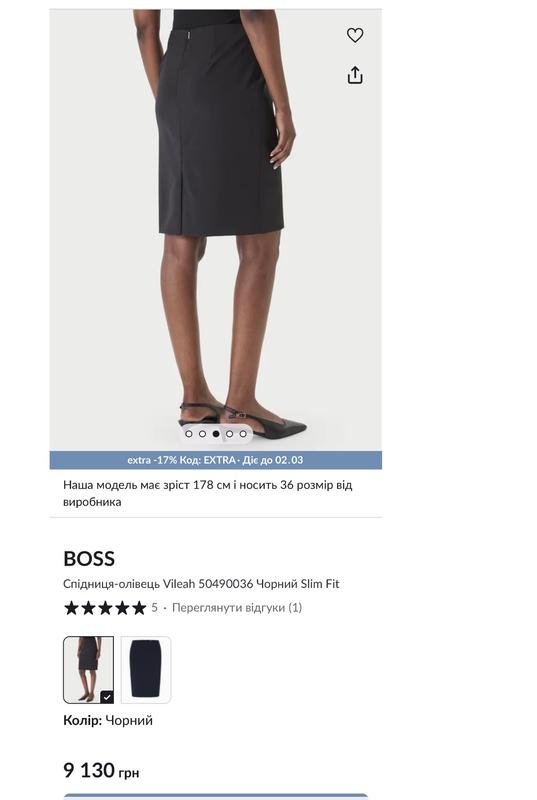The width and height of the screenshot is (537, 800).
Task: Open the BOSS brand page
Action: click(x=89, y=559)
